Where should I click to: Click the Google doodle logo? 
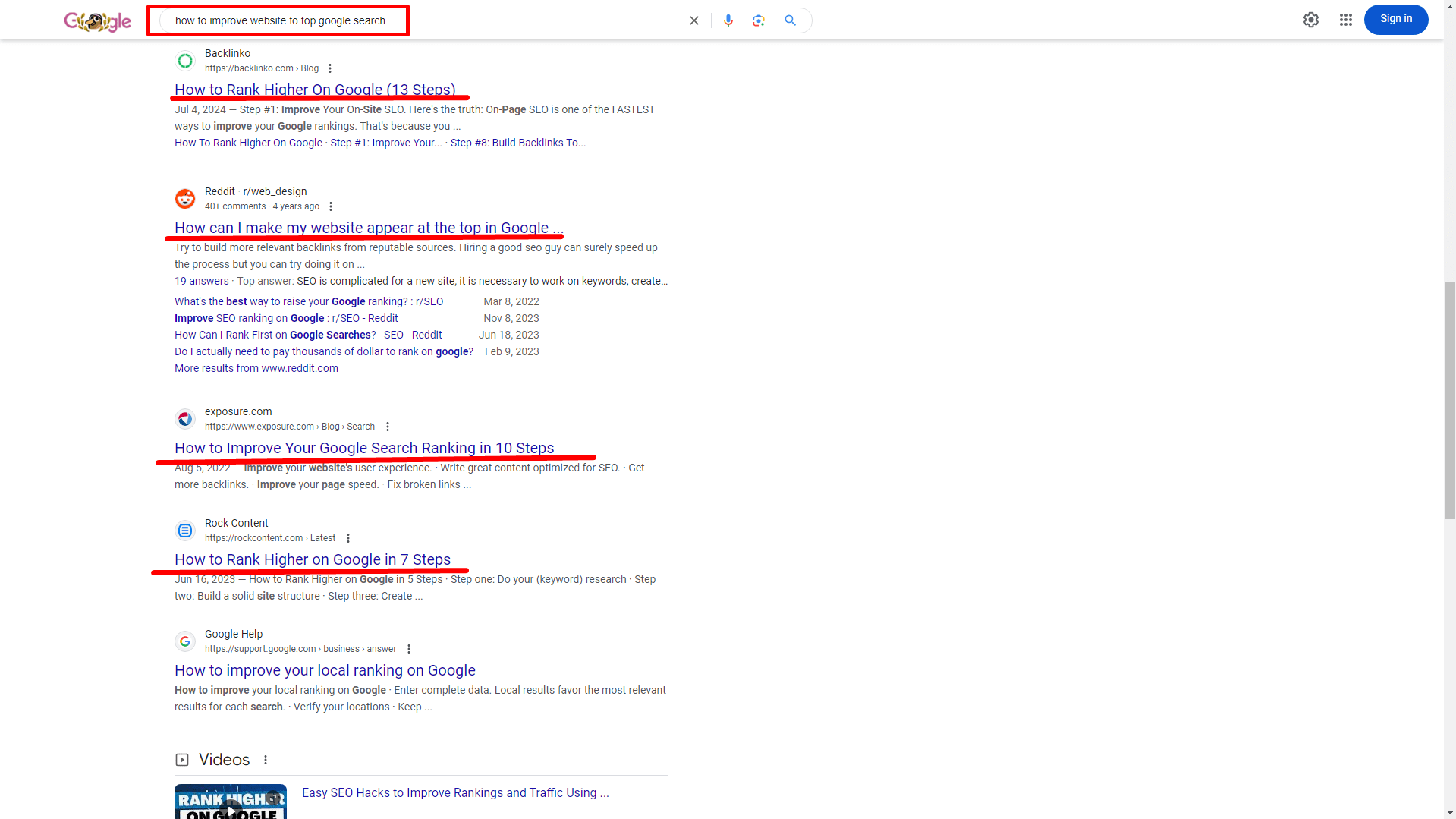(97, 21)
